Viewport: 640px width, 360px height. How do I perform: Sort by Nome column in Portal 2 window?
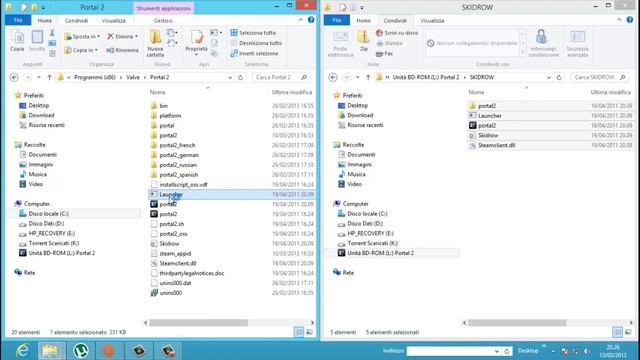point(158,92)
